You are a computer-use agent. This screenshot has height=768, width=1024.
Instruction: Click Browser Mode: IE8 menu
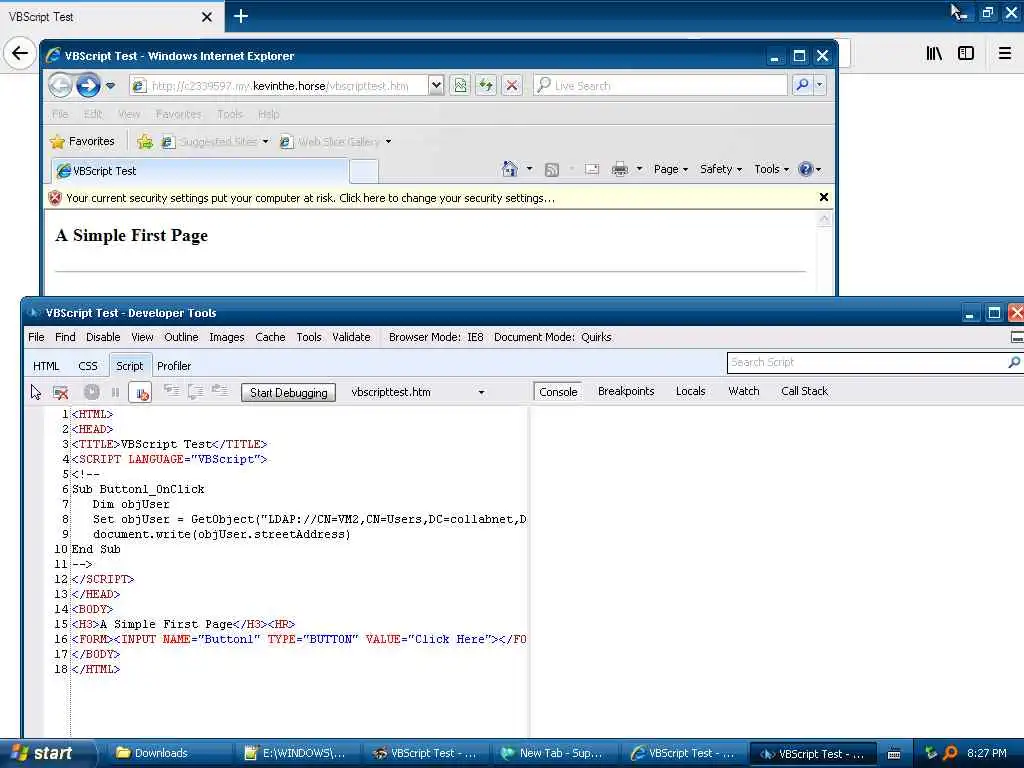click(436, 337)
